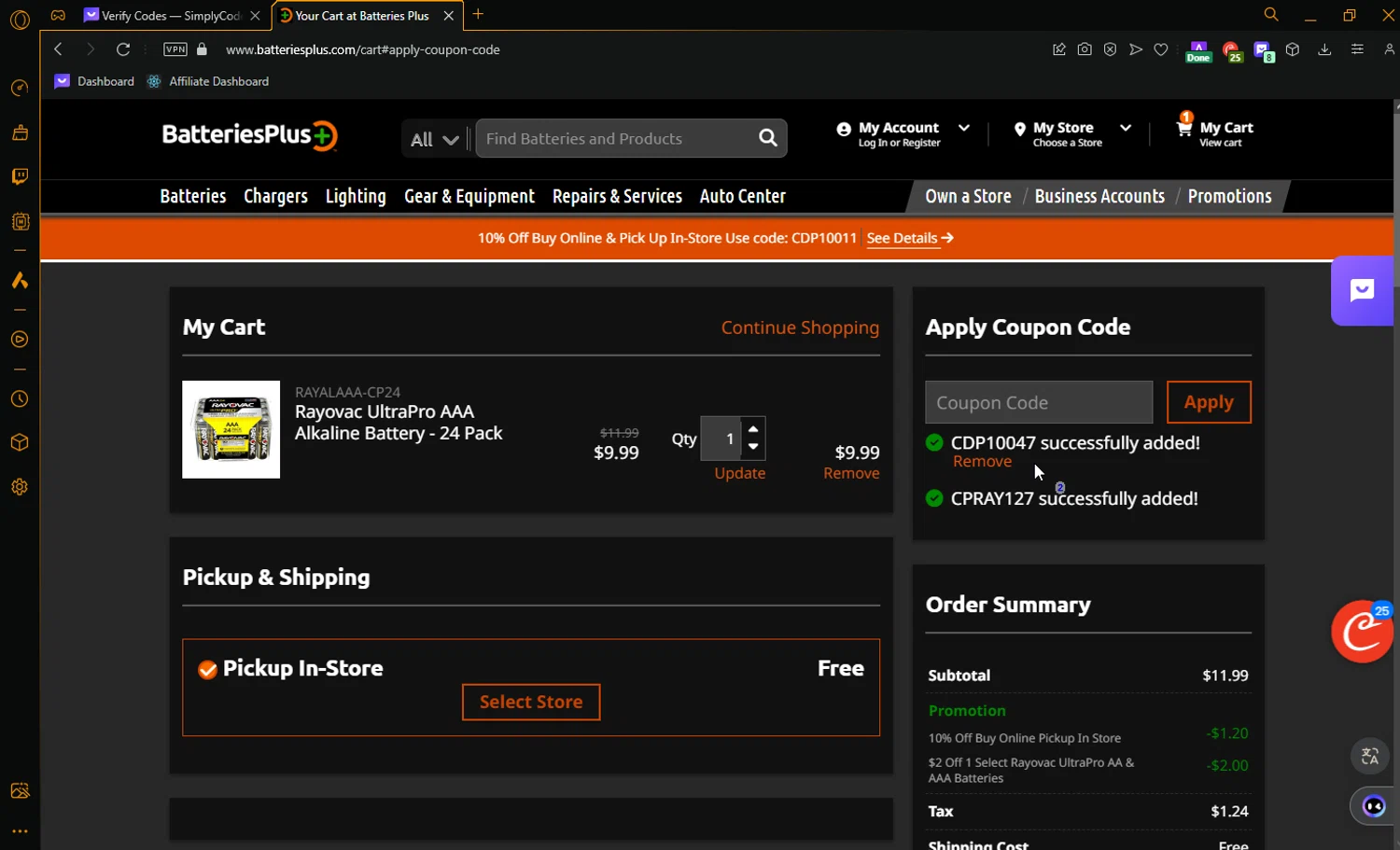Open the Business Accounts link
The width and height of the screenshot is (1400, 850).
[1099, 196]
